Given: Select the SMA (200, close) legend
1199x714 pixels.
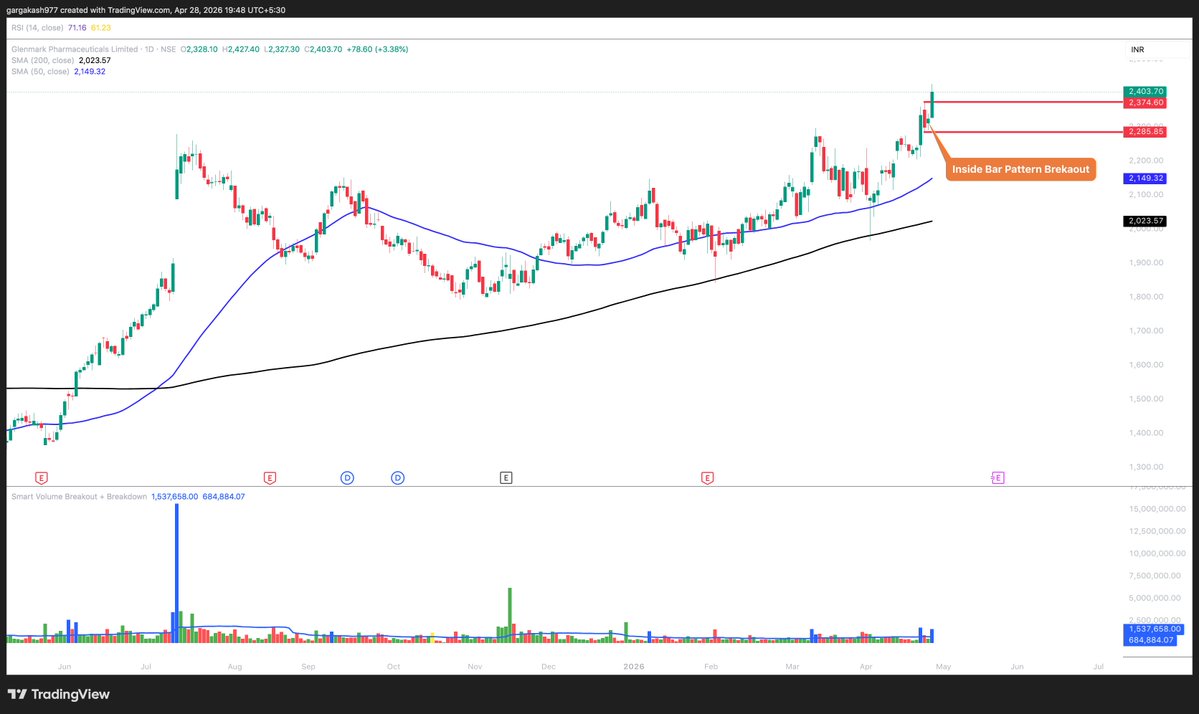Looking at the screenshot, I should coord(43,60).
